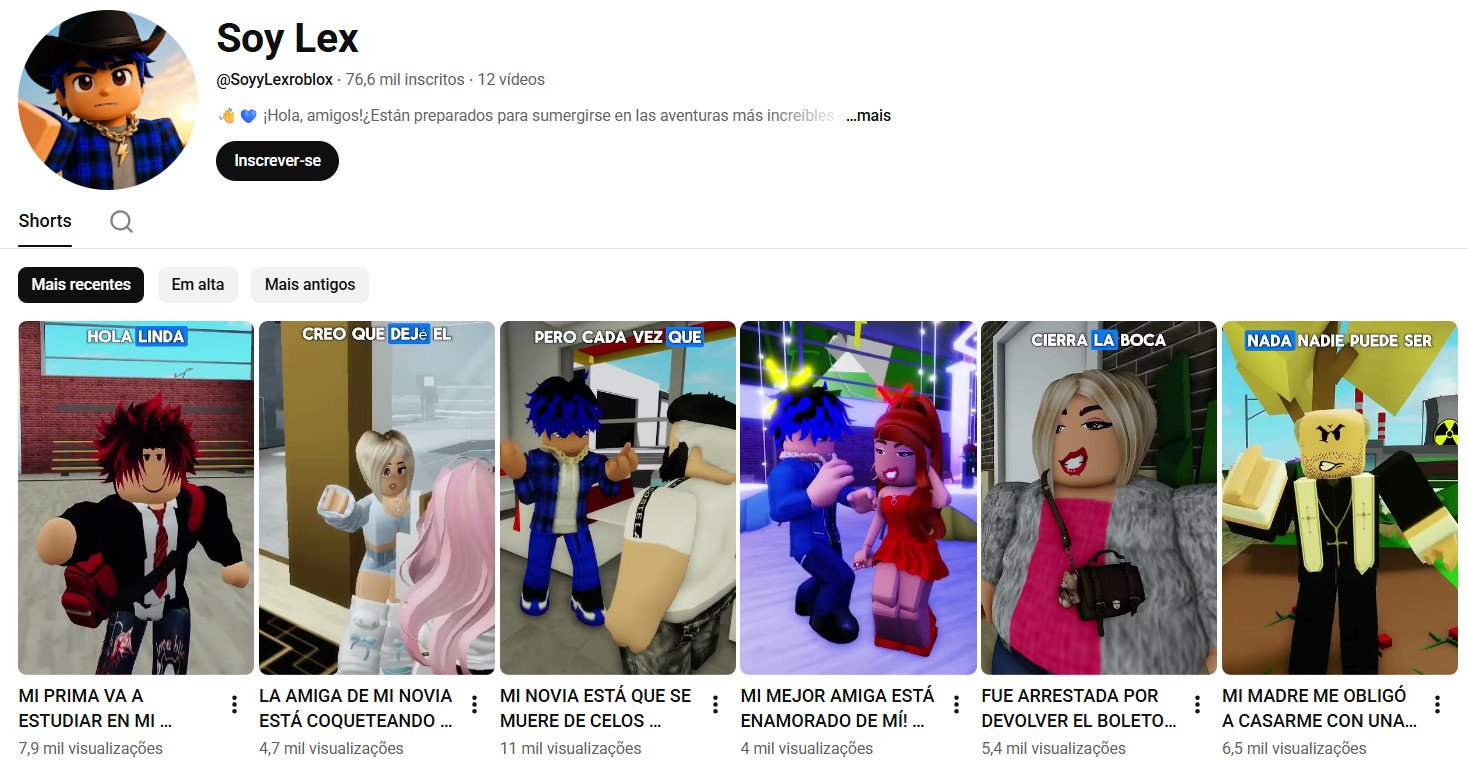Open options menu on MI MEJOR AMIGA video

[x=956, y=704]
